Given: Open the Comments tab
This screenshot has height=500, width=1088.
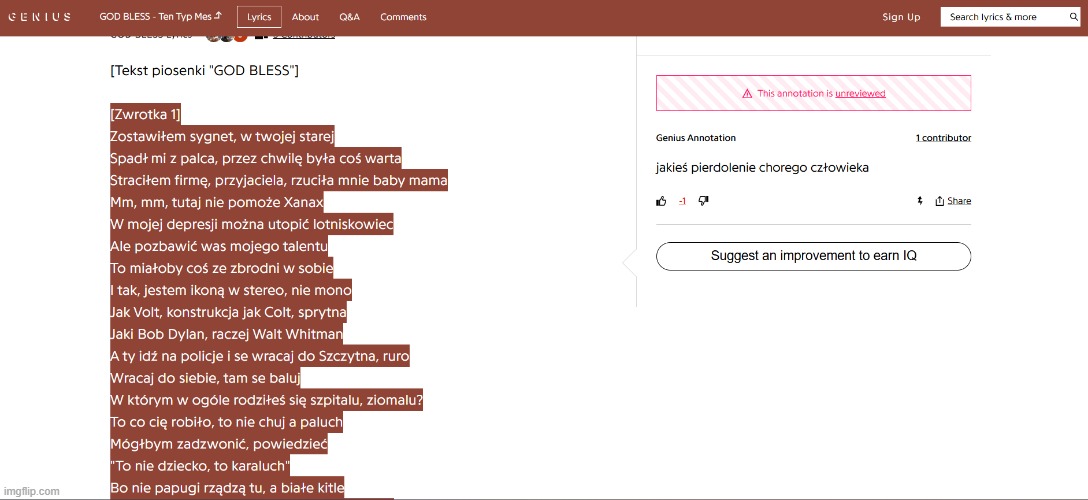Looking at the screenshot, I should tap(403, 17).
